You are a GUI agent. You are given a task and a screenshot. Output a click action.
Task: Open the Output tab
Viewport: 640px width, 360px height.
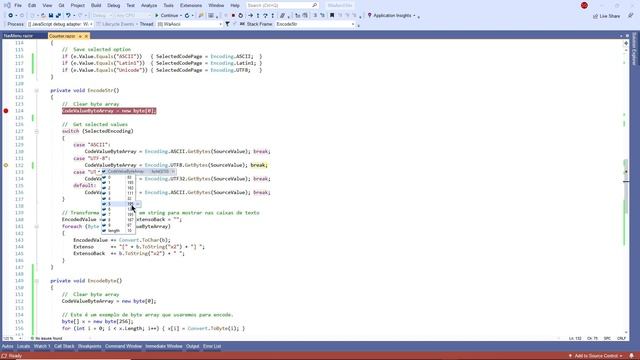(x=193, y=347)
